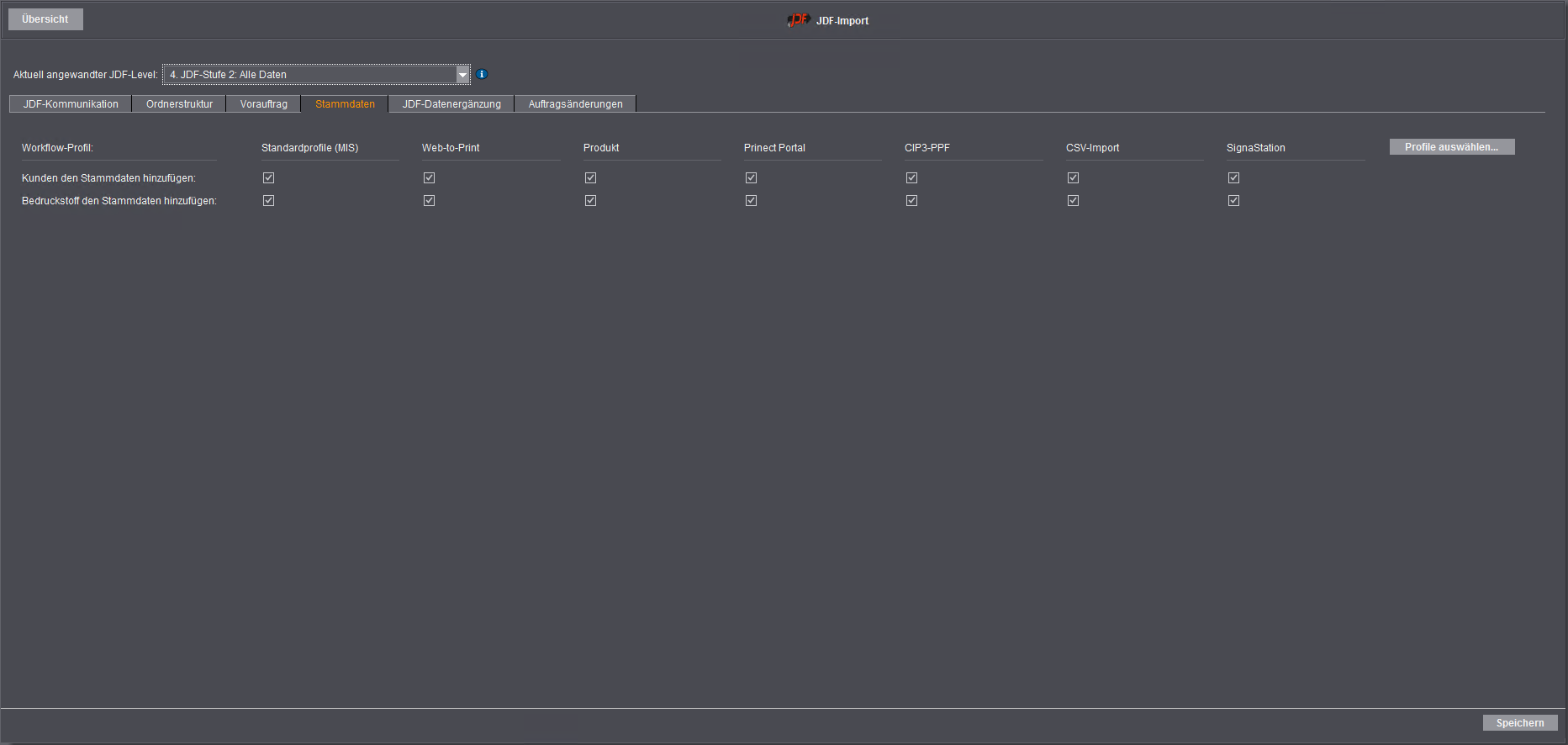Disable Kunden hinzufügen for Prinect Portal
The image size is (1568, 745).
[x=752, y=178]
